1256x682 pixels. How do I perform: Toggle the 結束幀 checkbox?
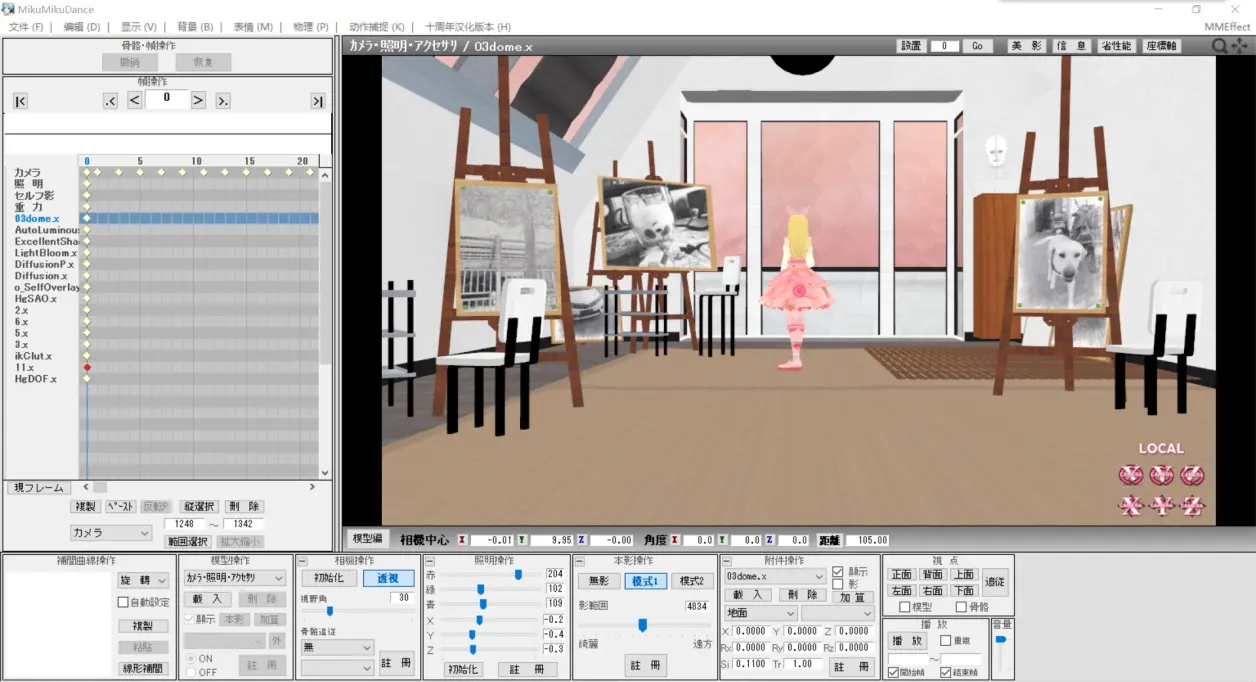tap(946, 672)
